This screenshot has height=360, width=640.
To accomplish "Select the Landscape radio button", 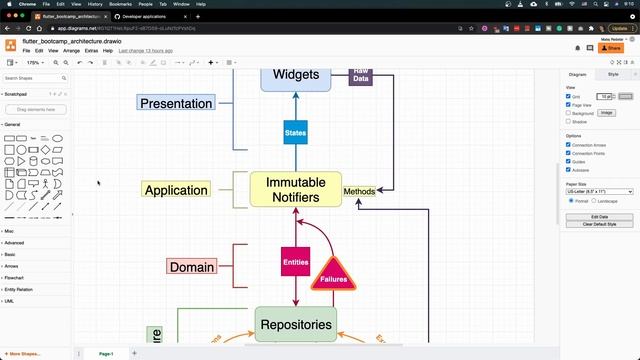I will coord(594,201).
